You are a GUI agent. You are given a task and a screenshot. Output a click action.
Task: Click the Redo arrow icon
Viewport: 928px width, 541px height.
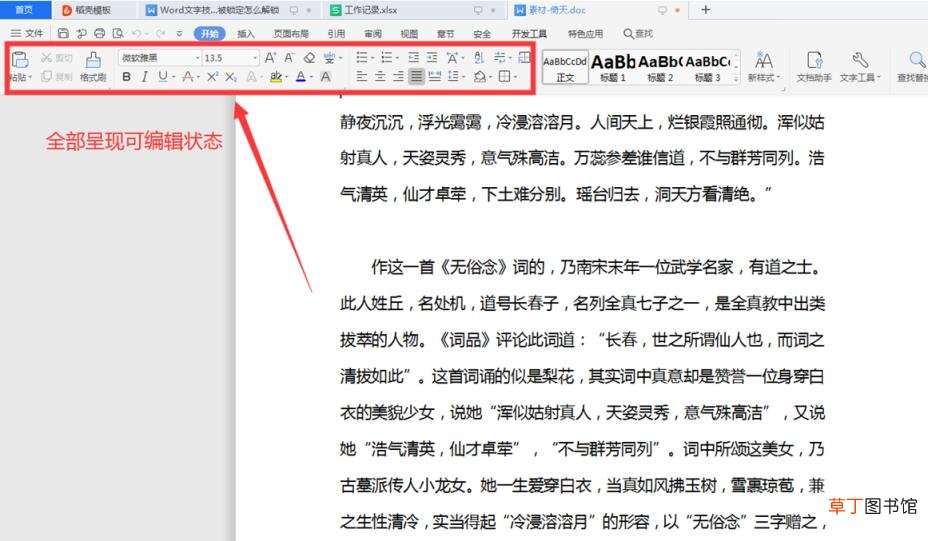(160, 33)
